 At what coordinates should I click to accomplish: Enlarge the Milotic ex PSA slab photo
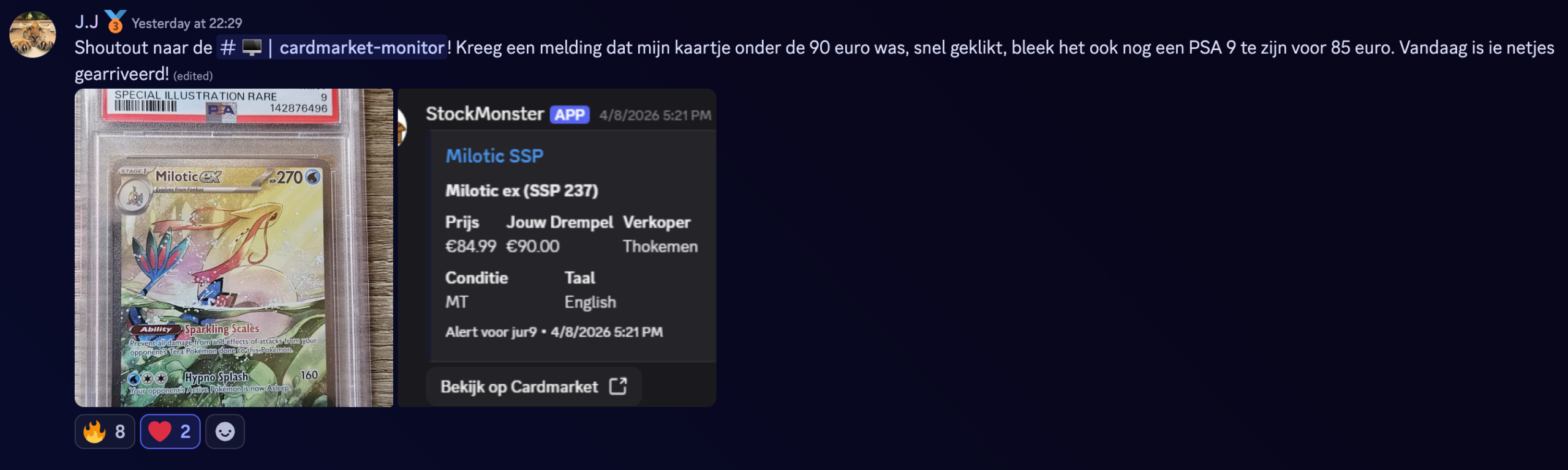pyautogui.click(x=233, y=247)
